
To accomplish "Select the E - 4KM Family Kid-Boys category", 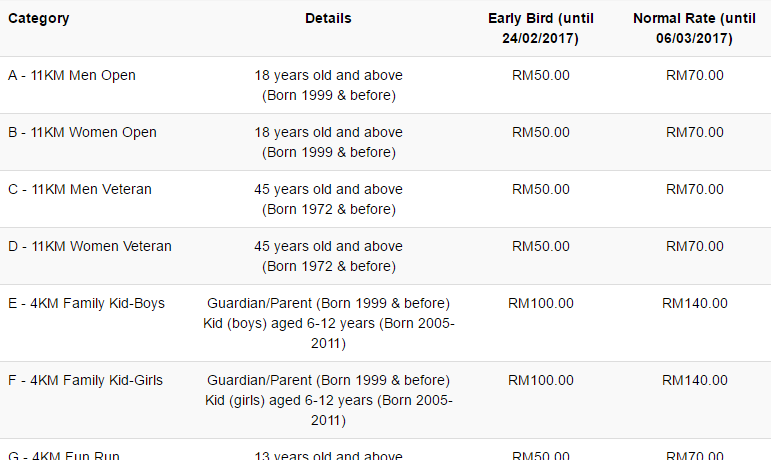I will (86, 304).
